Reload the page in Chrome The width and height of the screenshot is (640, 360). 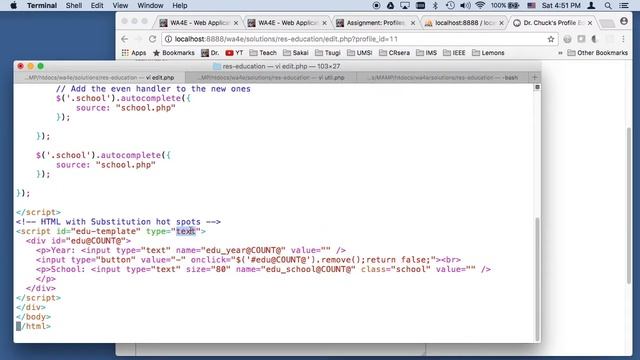(x=152, y=39)
